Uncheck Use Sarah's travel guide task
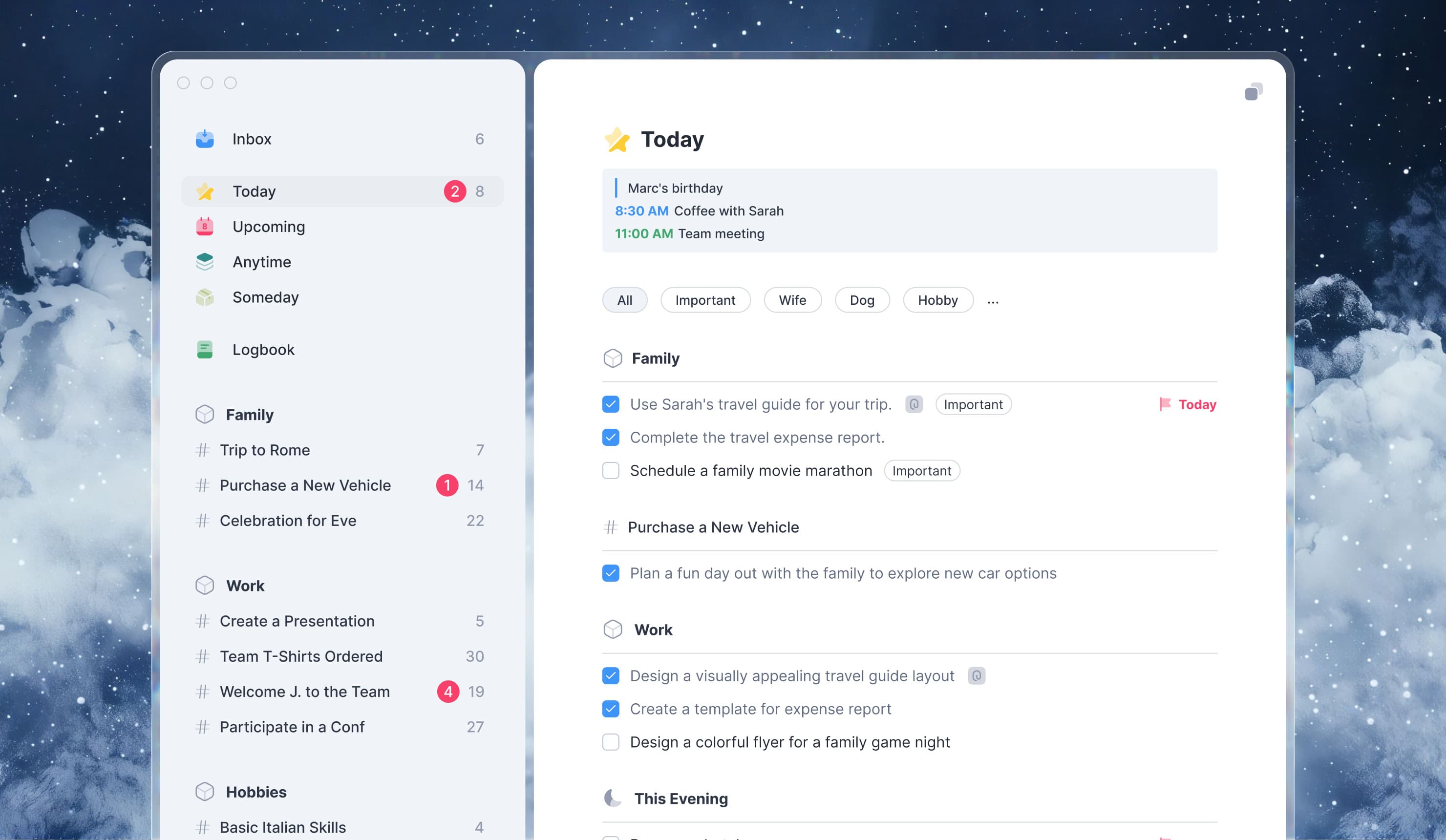Viewport: 1446px width, 840px height. click(x=611, y=404)
